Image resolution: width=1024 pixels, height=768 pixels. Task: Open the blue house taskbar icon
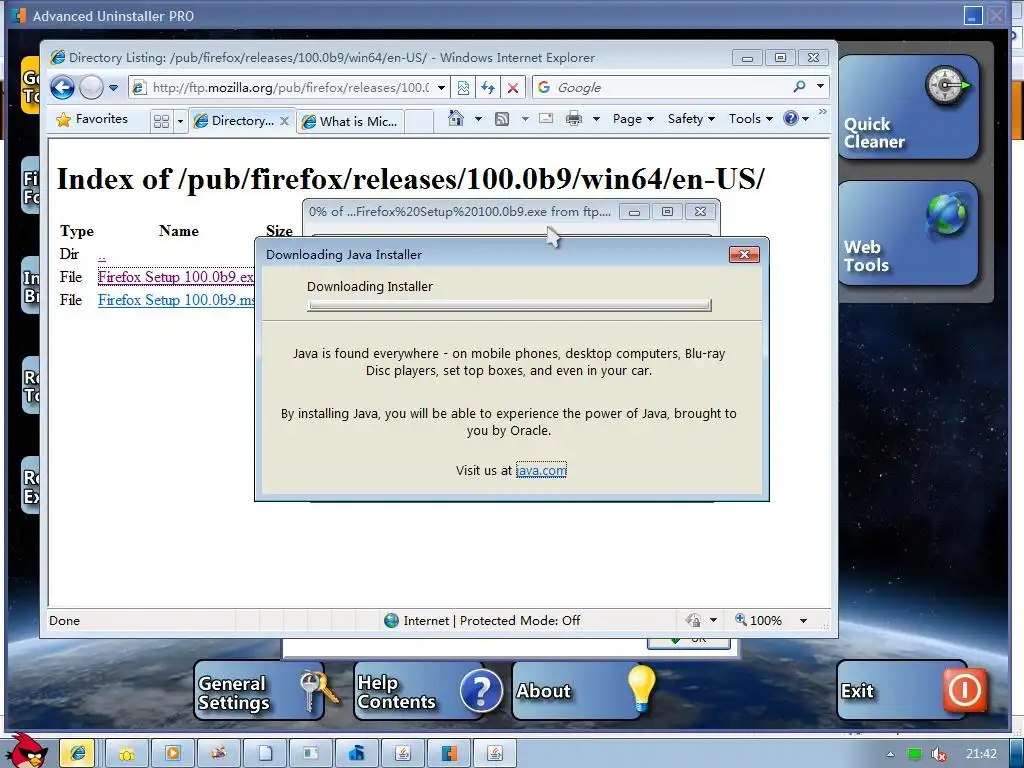357,754
